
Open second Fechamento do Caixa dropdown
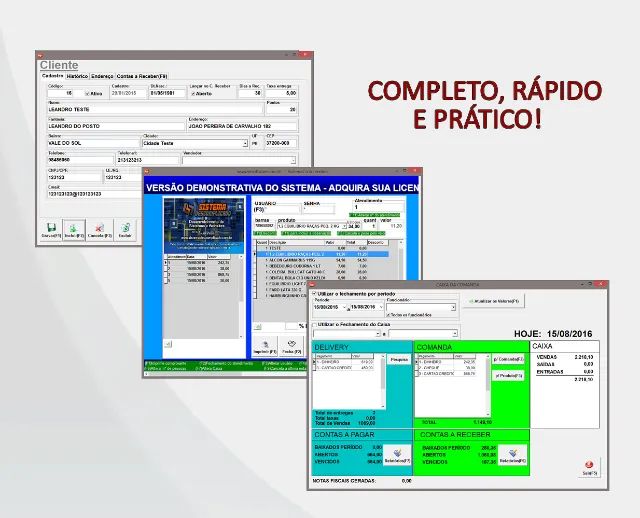coord(454,334)
